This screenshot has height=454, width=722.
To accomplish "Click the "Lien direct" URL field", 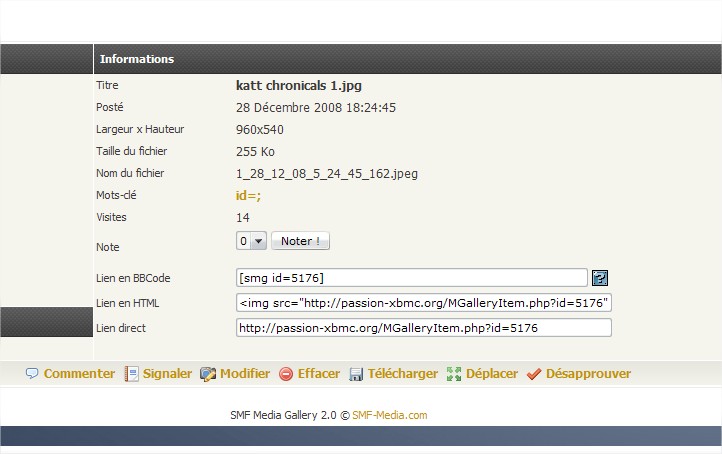I will 423,328.
